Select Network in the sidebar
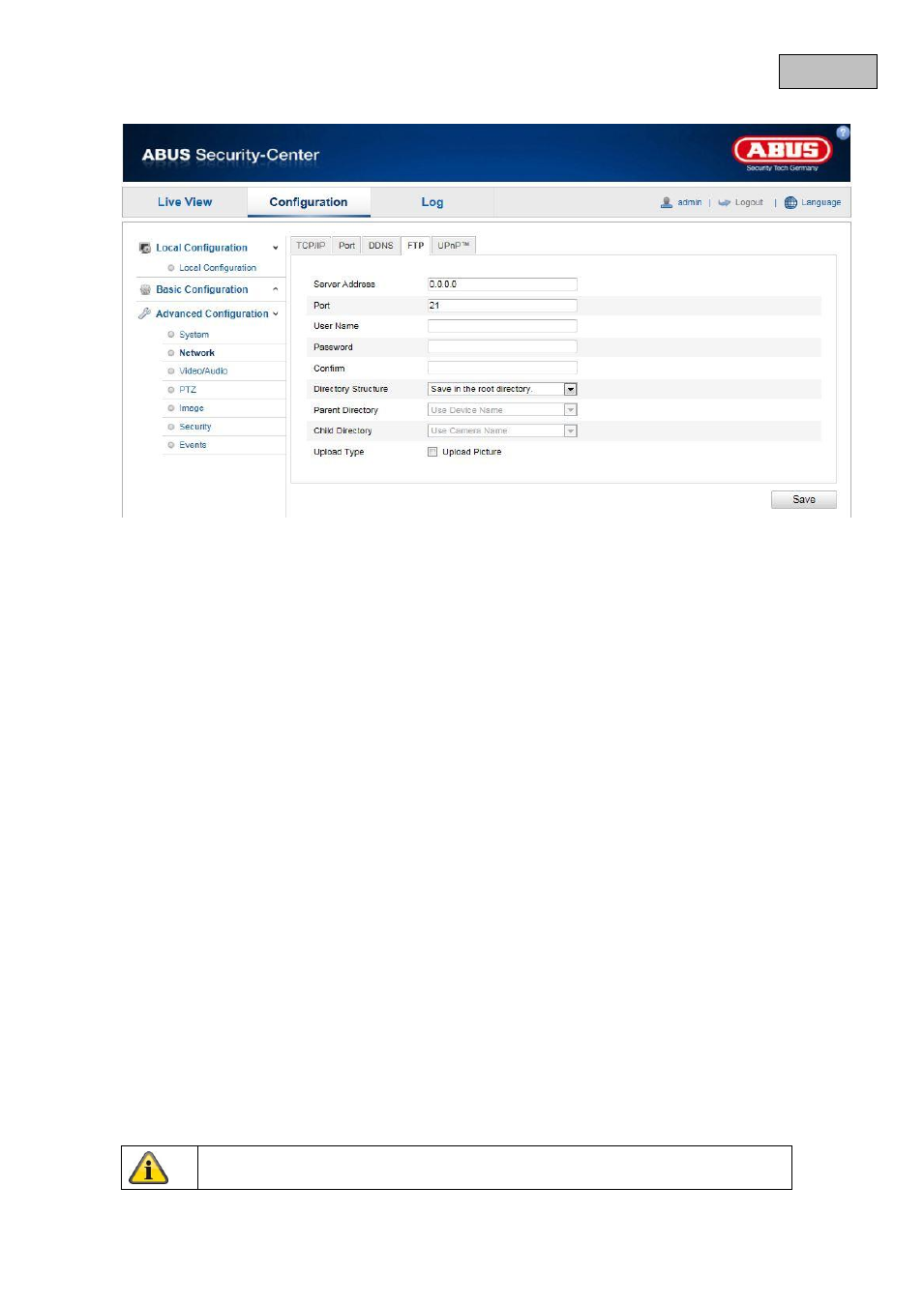Viewport: 924px width, 1306px height. point(197,353)
